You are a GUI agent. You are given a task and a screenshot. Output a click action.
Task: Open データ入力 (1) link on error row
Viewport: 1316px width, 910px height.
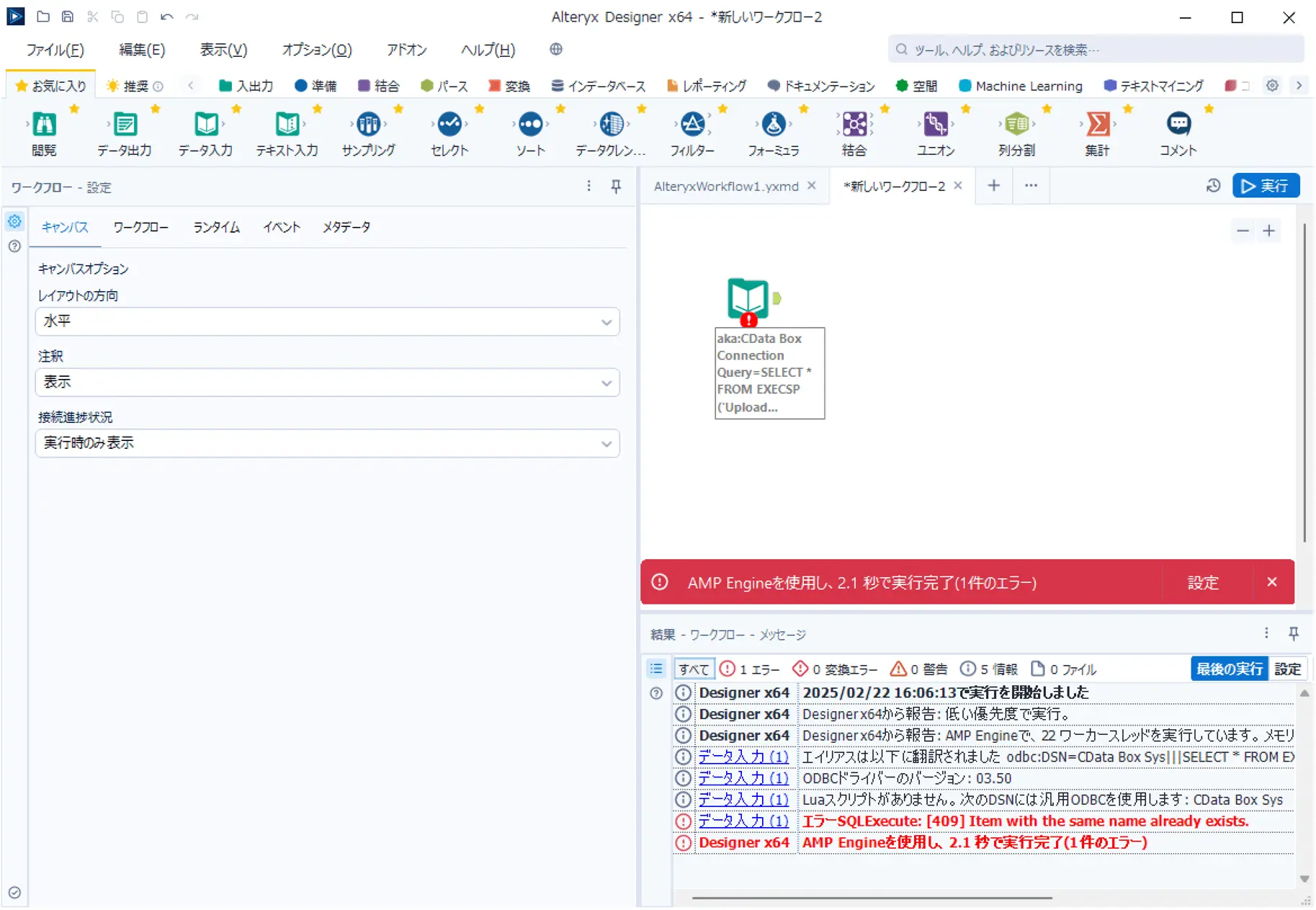pos(744,821)
